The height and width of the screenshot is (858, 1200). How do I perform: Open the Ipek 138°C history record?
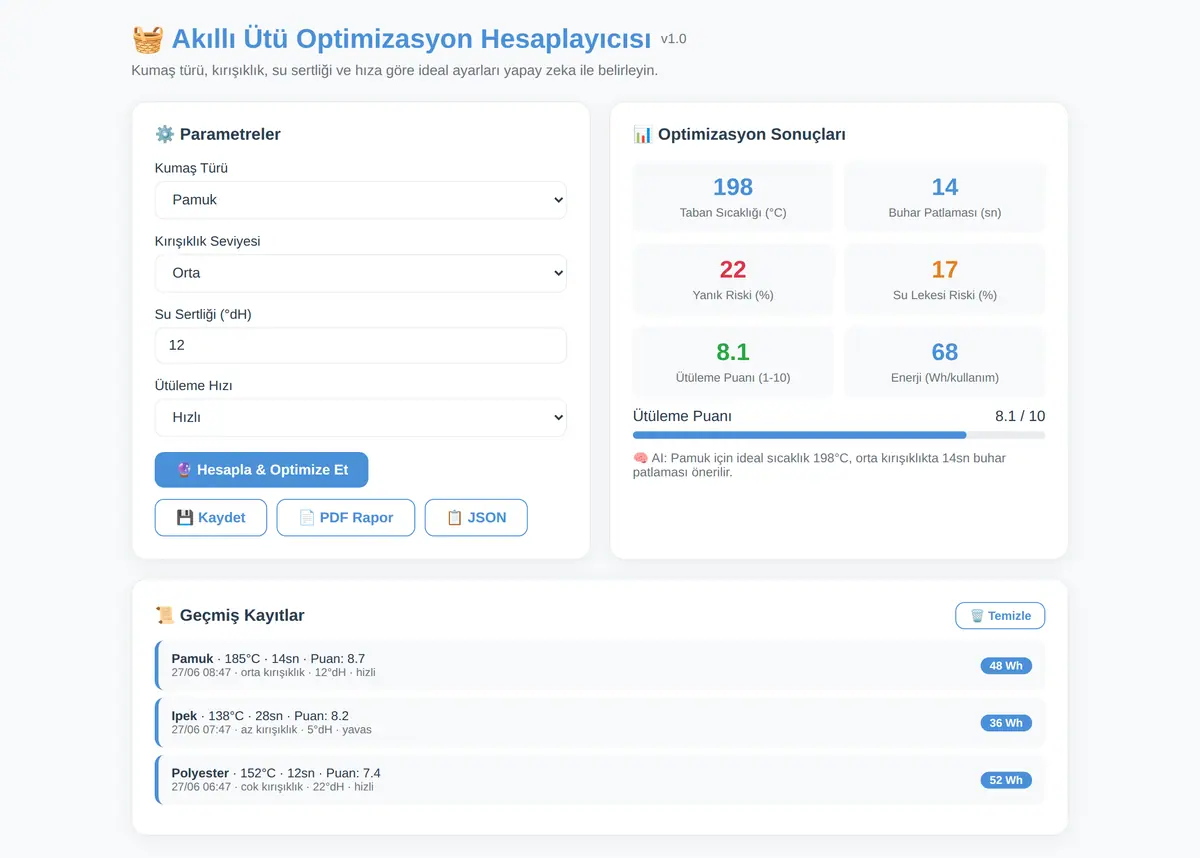click(x=600, y=722)
